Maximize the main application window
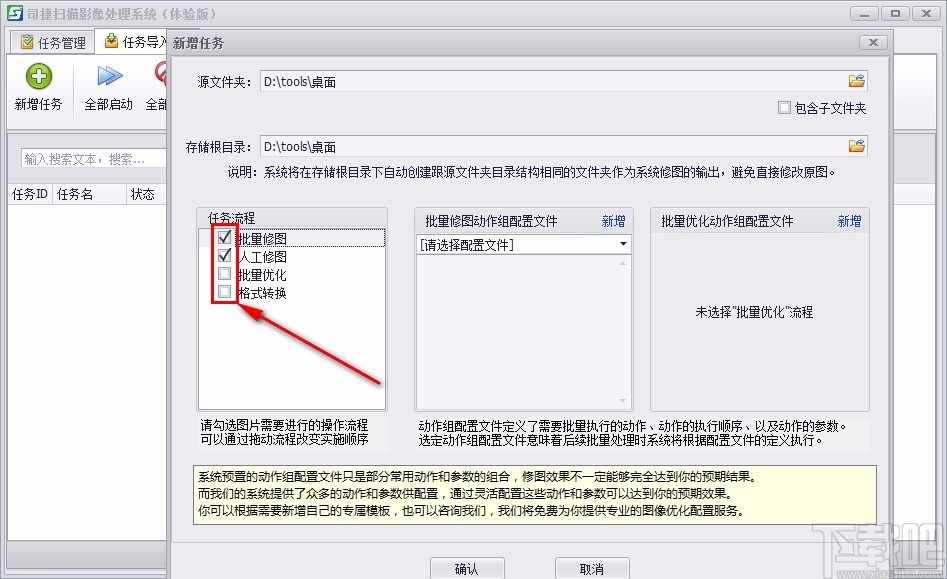Viewport: 947px width, 579px height. (895, 13)
